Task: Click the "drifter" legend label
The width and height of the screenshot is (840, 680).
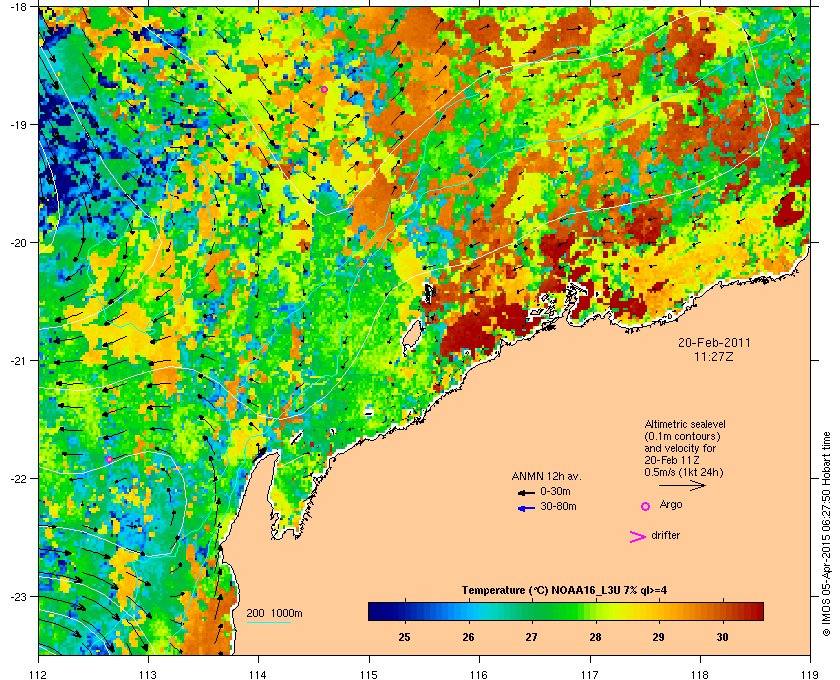Action: tap(665, 535)
